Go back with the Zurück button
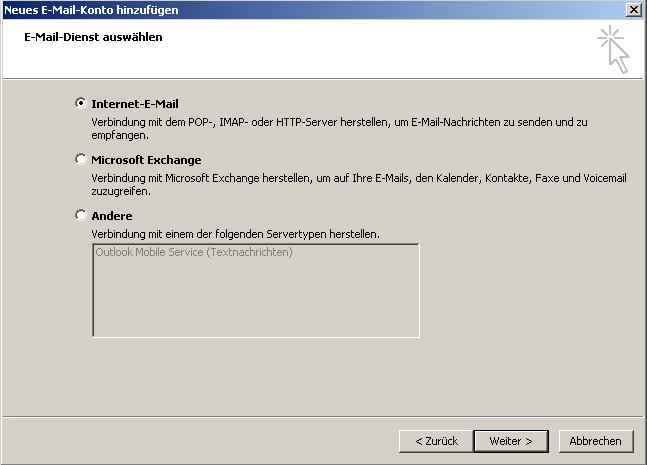647x465 pixels. [436, 441]
